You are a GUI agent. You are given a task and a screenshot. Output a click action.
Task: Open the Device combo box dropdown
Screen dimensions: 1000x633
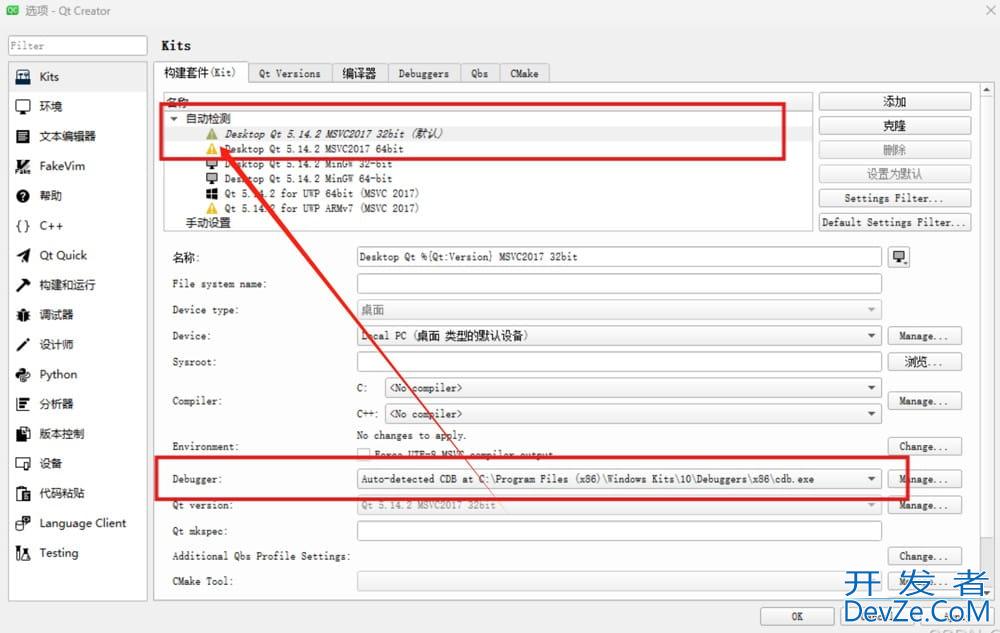(x=619, y=336)
